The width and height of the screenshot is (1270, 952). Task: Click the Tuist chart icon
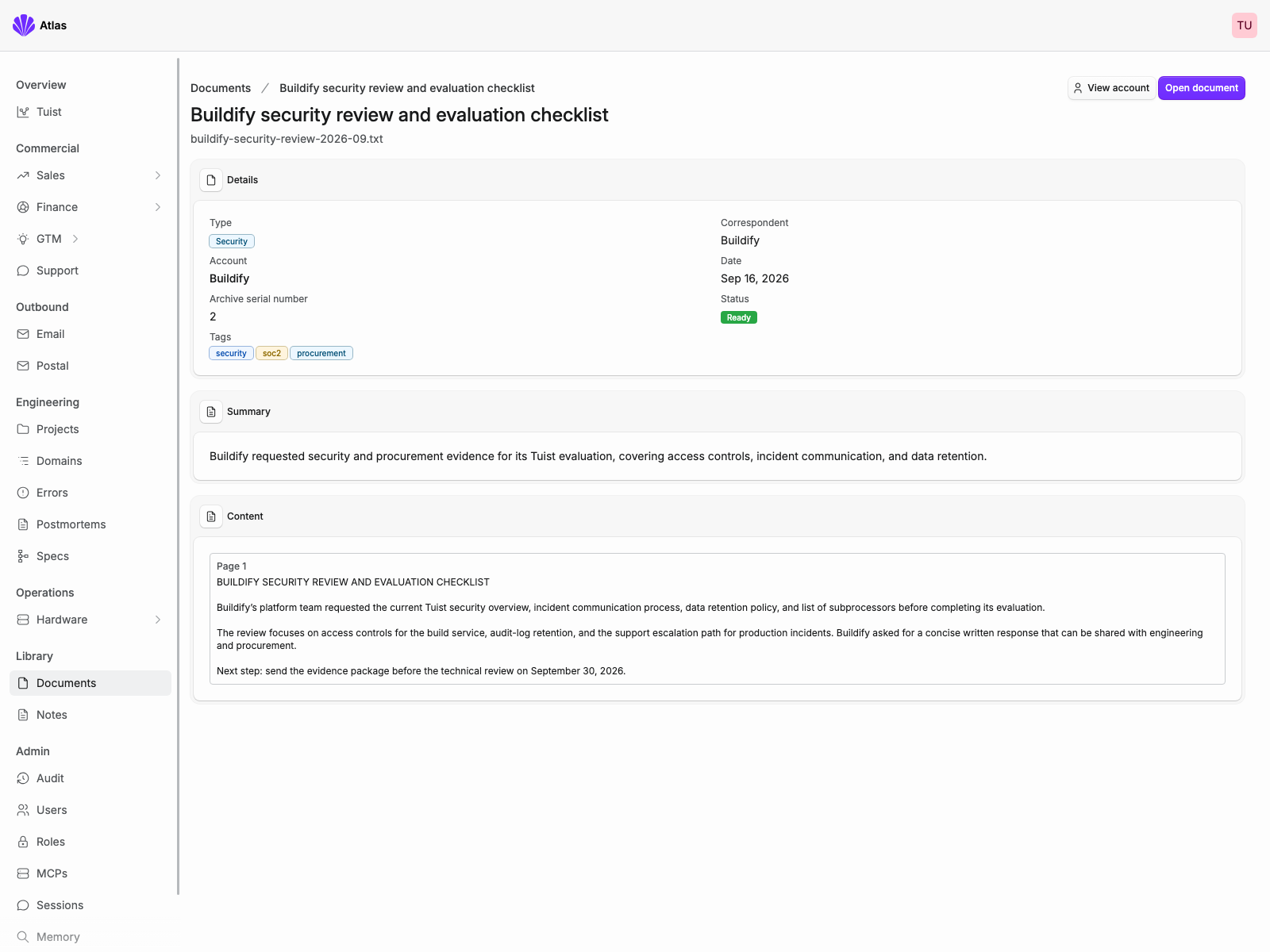[x=23, y=112]
